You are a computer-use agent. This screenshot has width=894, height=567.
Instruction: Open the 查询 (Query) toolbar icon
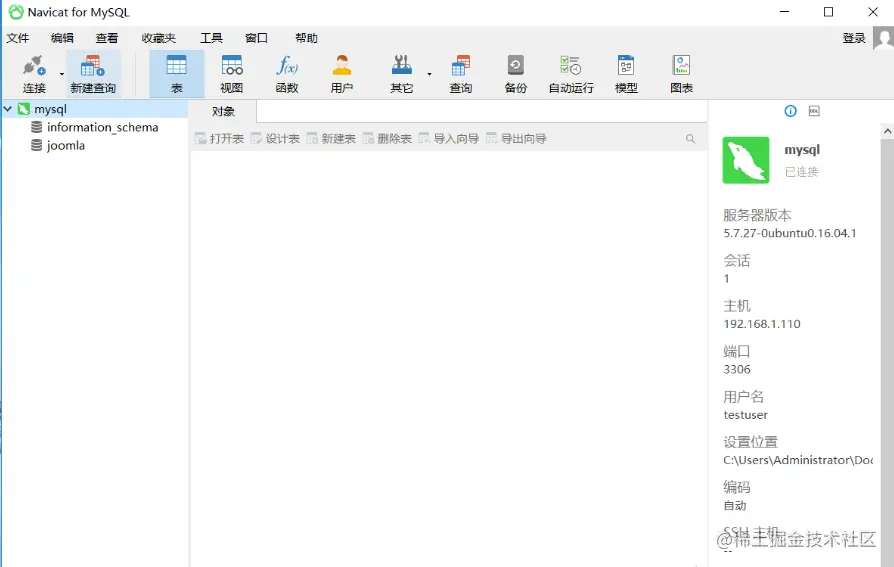pyautogui.click(x=460, y=74)
